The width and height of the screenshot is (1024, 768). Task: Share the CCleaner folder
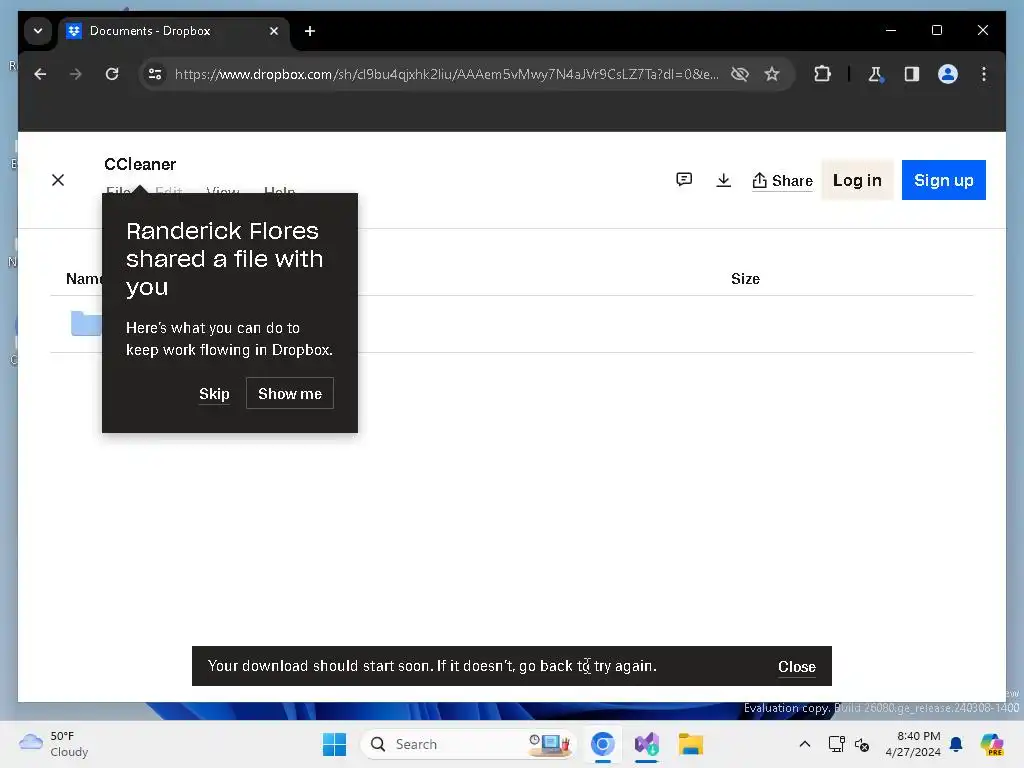(782, 181)
